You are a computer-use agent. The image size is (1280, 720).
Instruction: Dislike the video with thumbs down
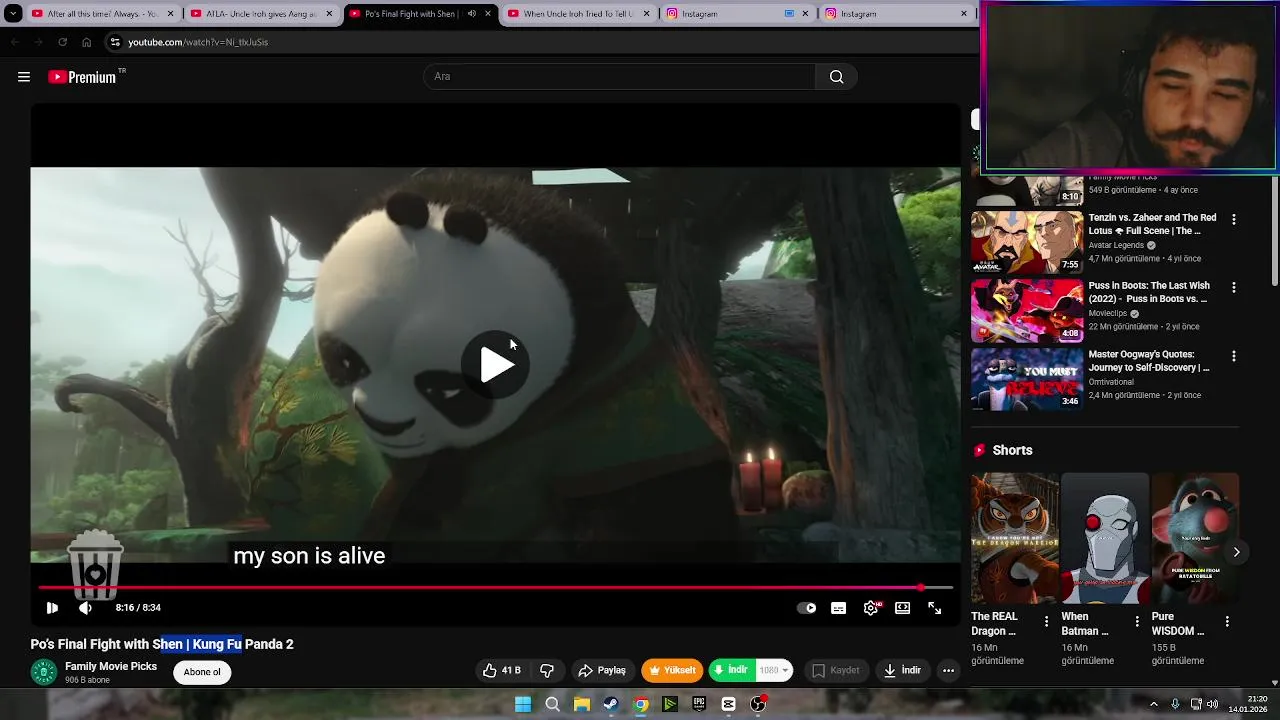[x=547, y=670]
